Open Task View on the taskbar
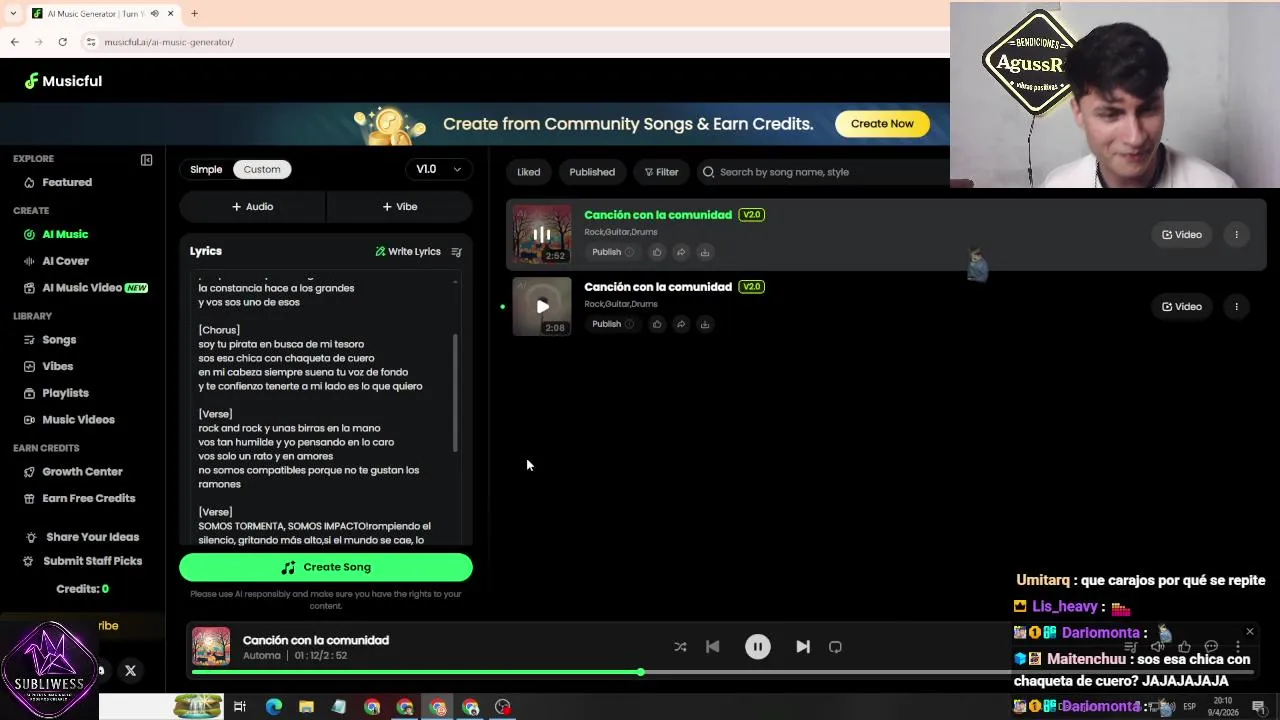 pos(240,707)
